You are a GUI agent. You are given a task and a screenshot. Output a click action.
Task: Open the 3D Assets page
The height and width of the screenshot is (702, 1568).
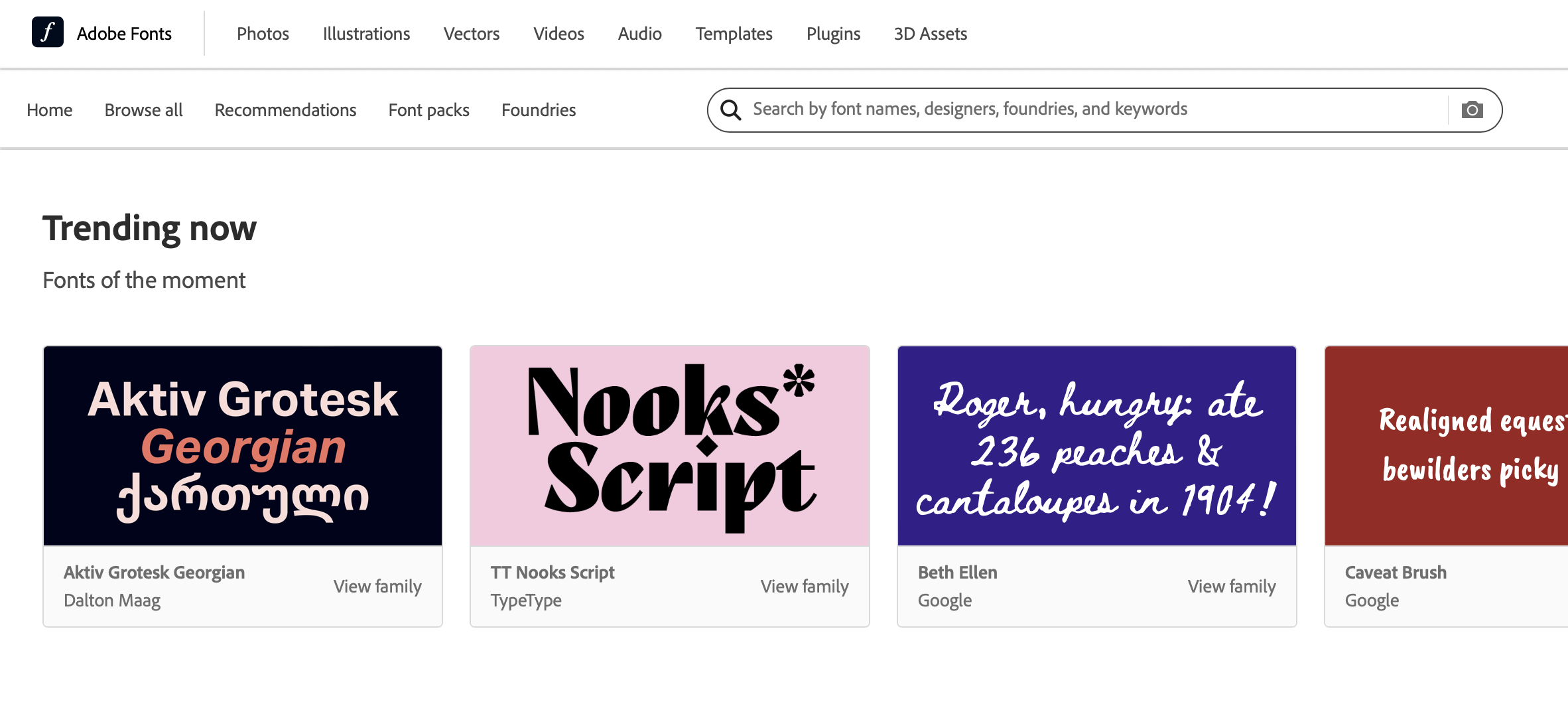pyautogui.click(x=930, y=34)
